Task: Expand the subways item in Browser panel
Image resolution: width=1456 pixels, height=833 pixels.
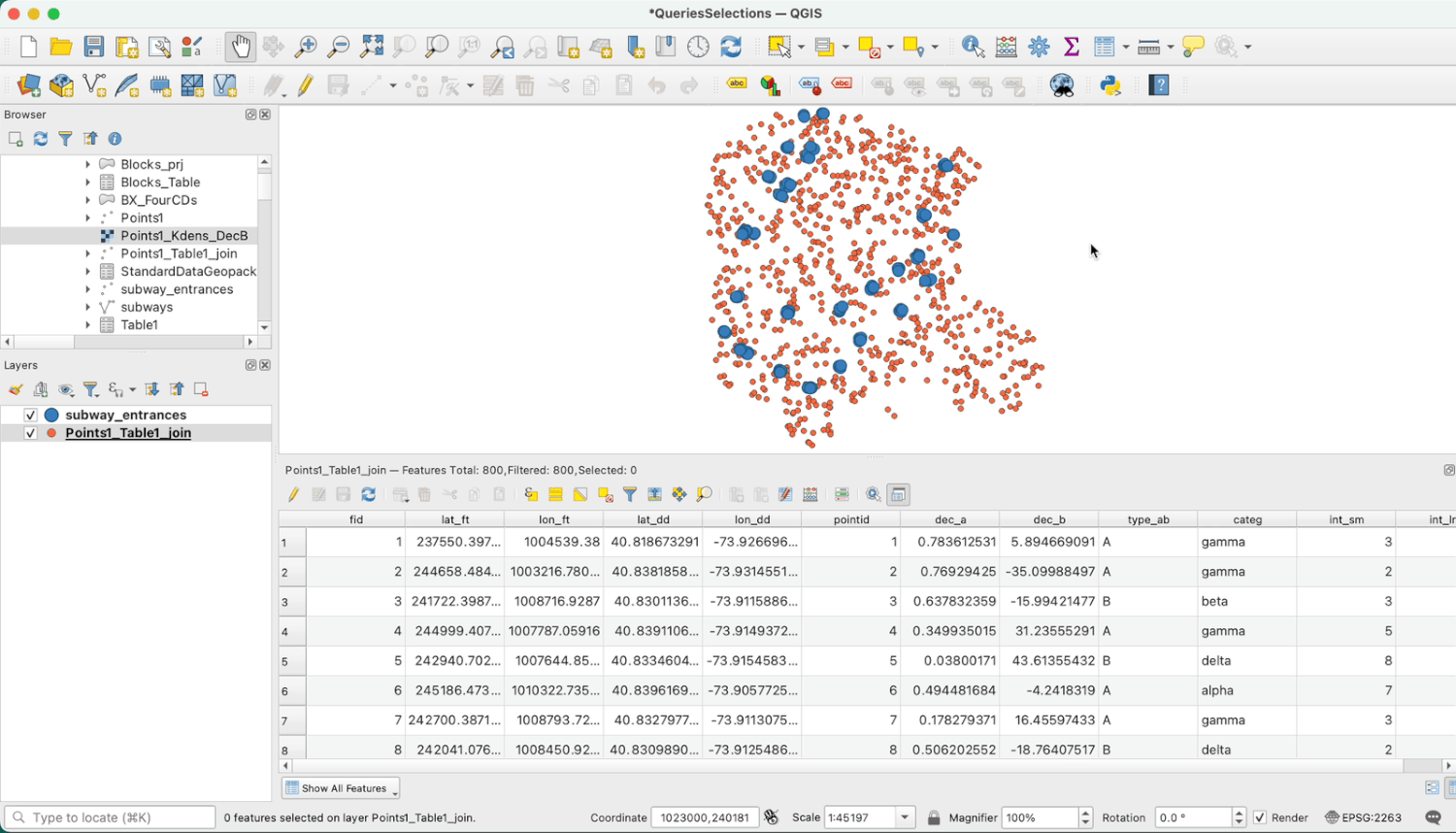Action: coord(88,307)
